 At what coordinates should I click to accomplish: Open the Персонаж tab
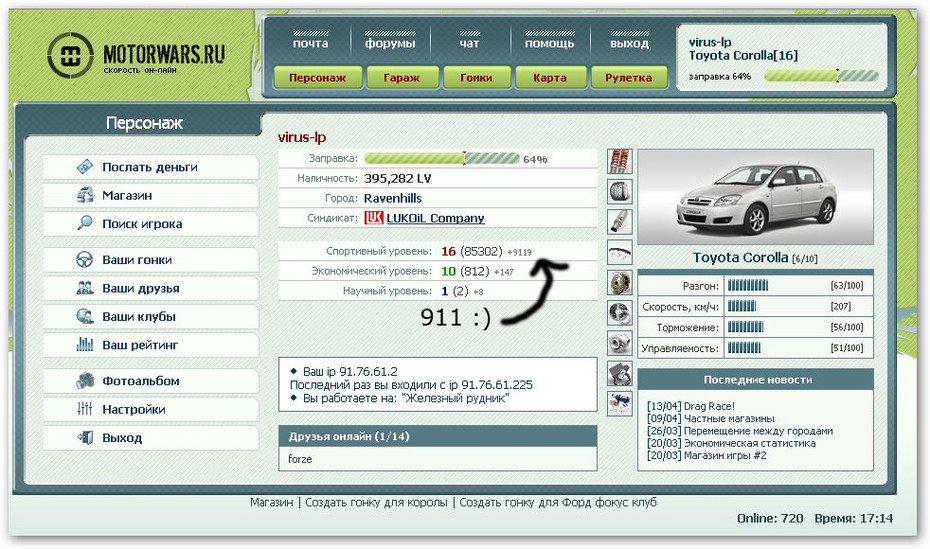click(317, 78)
